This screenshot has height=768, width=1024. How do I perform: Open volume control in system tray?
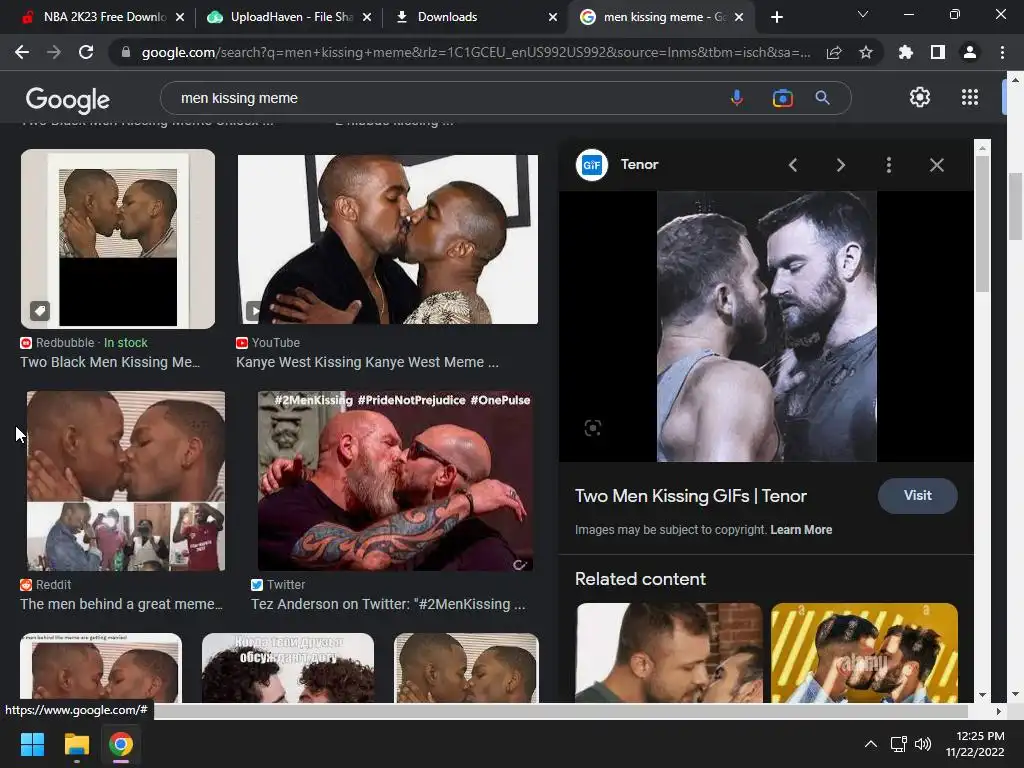pos(923,744)
